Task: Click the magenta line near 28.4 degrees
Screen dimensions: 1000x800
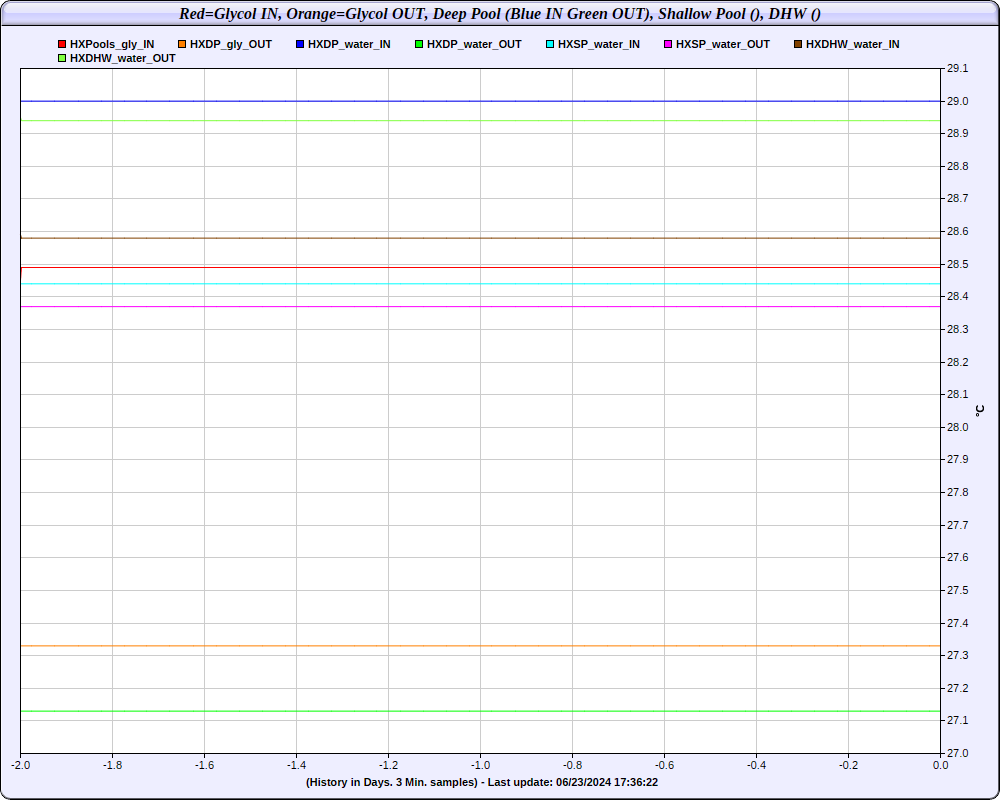Action: [480, 307]
